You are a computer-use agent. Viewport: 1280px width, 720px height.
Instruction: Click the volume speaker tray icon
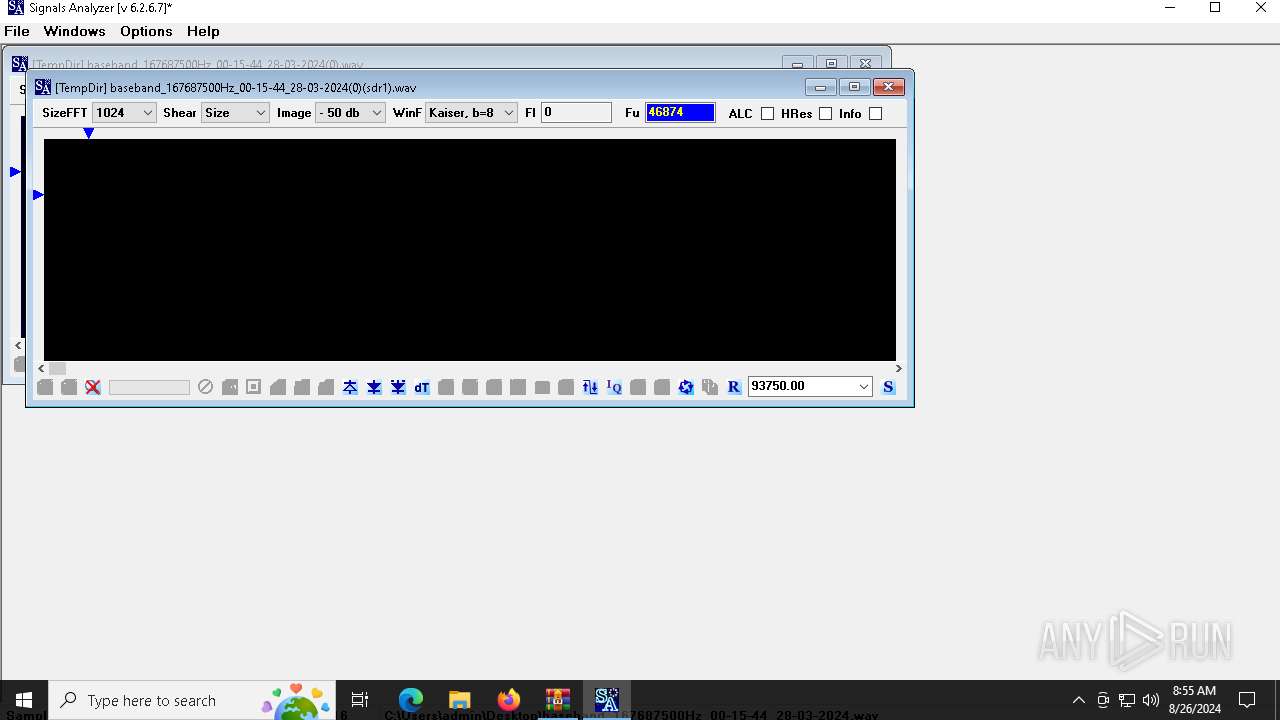click(x=1151, y=700)
